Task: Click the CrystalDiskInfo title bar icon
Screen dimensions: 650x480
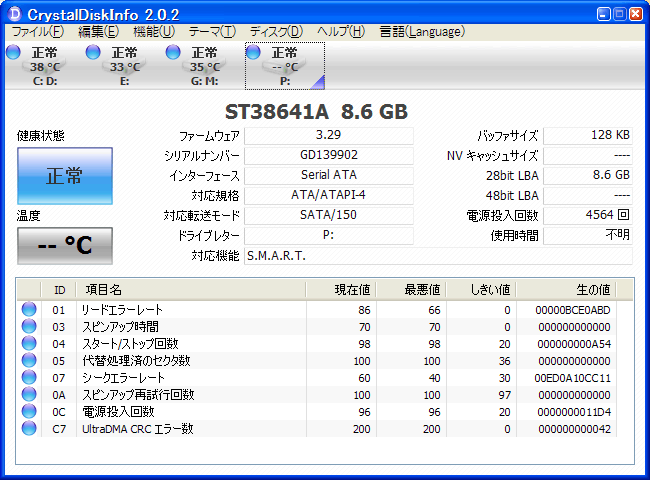Action: coord(14,14)
